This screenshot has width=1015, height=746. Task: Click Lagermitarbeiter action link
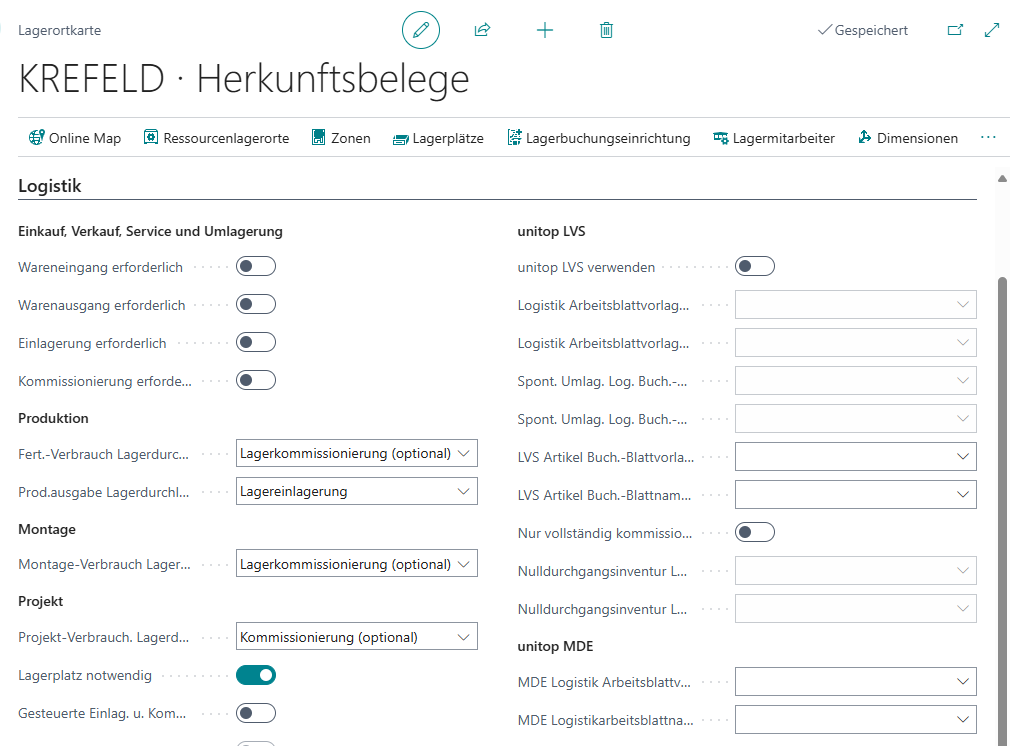coord(773,139)
